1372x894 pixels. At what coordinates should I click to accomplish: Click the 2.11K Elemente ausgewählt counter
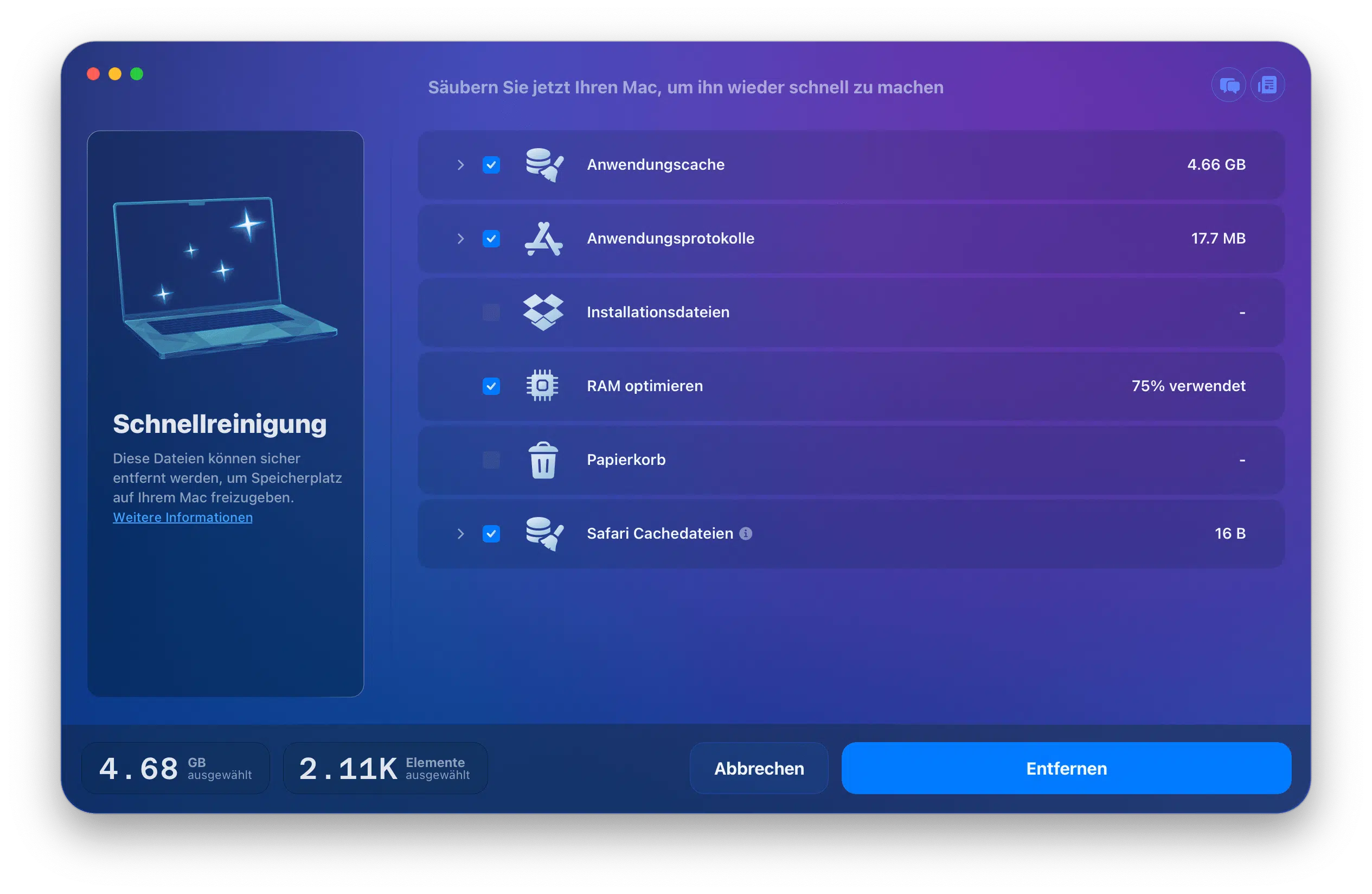tap(386, 768)
